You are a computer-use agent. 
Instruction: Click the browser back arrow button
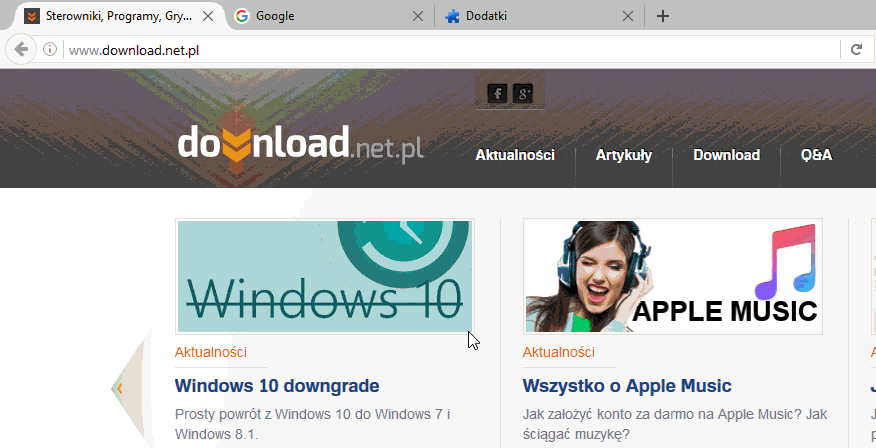[21, 50]
